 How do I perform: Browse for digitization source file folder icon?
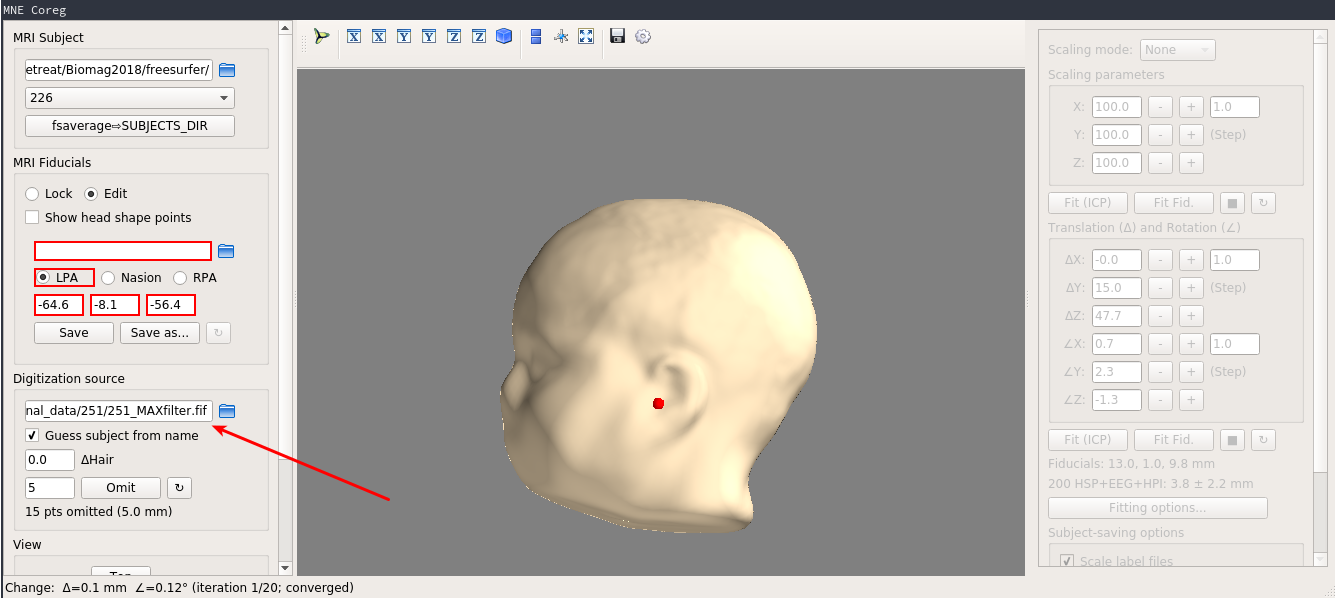tap(227, 411)
